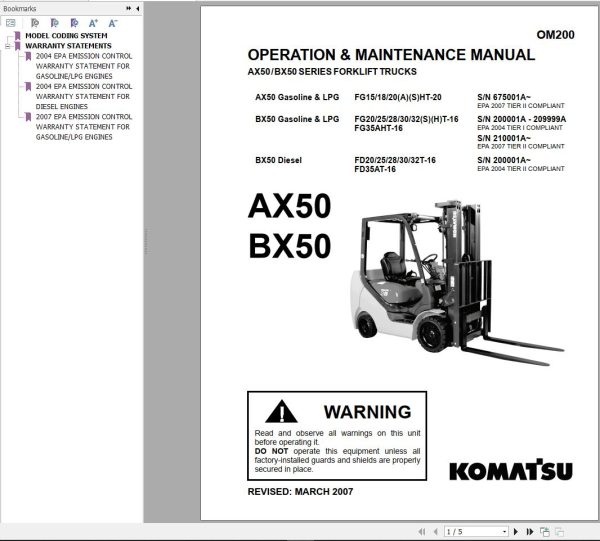The image size is (600, 541).
Task: Open 2007 EPA warranty for Gasoline/LPG engines
Action: click(84, 127)
